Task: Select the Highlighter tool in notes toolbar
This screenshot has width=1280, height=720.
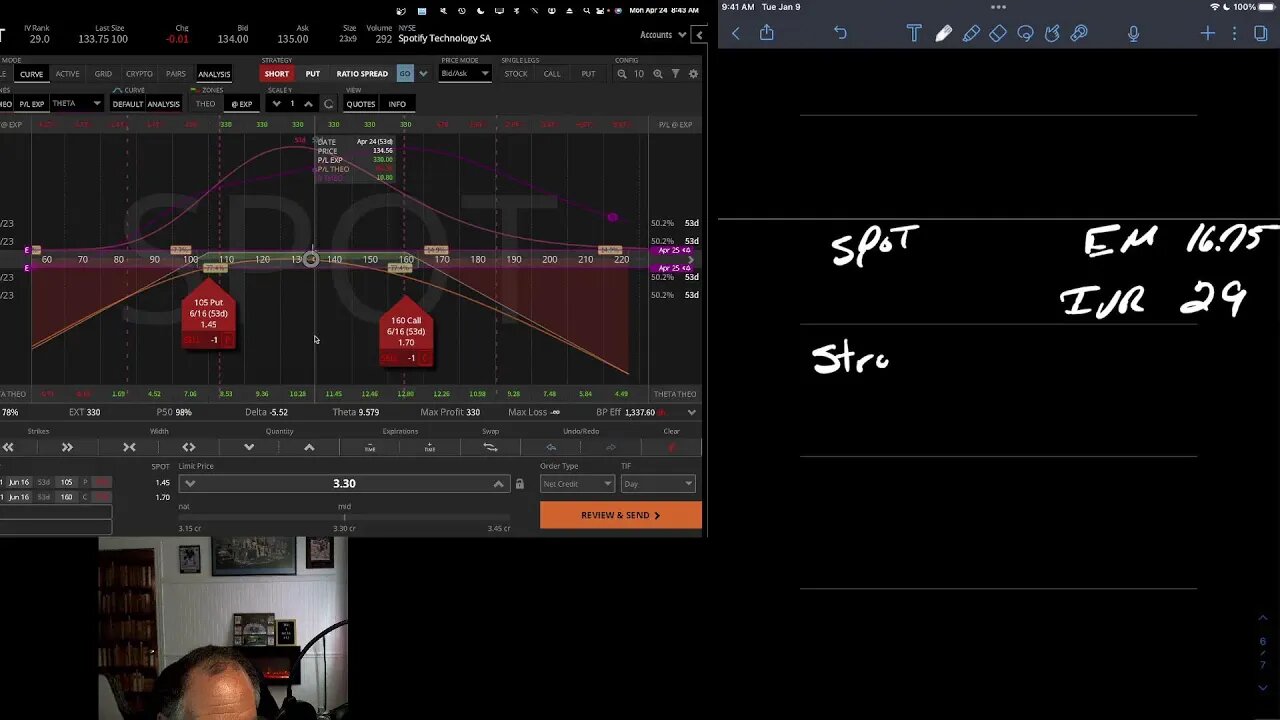Action: [971, 33]
